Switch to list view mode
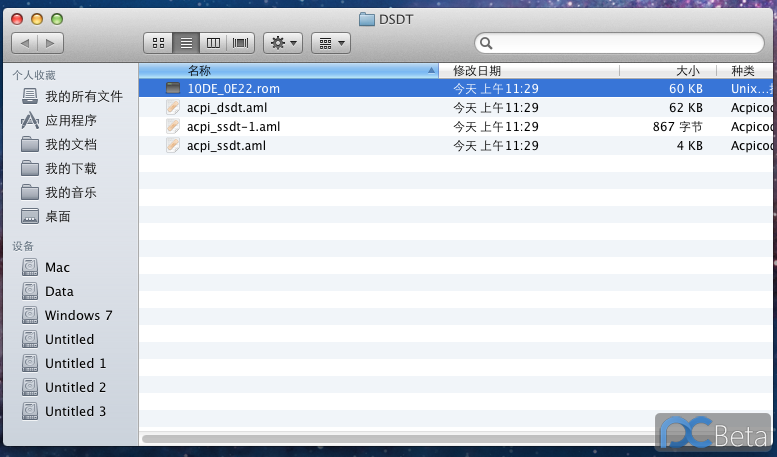Image resolution: width=777 pixels, height=457 pixels. tap(186, 43)
